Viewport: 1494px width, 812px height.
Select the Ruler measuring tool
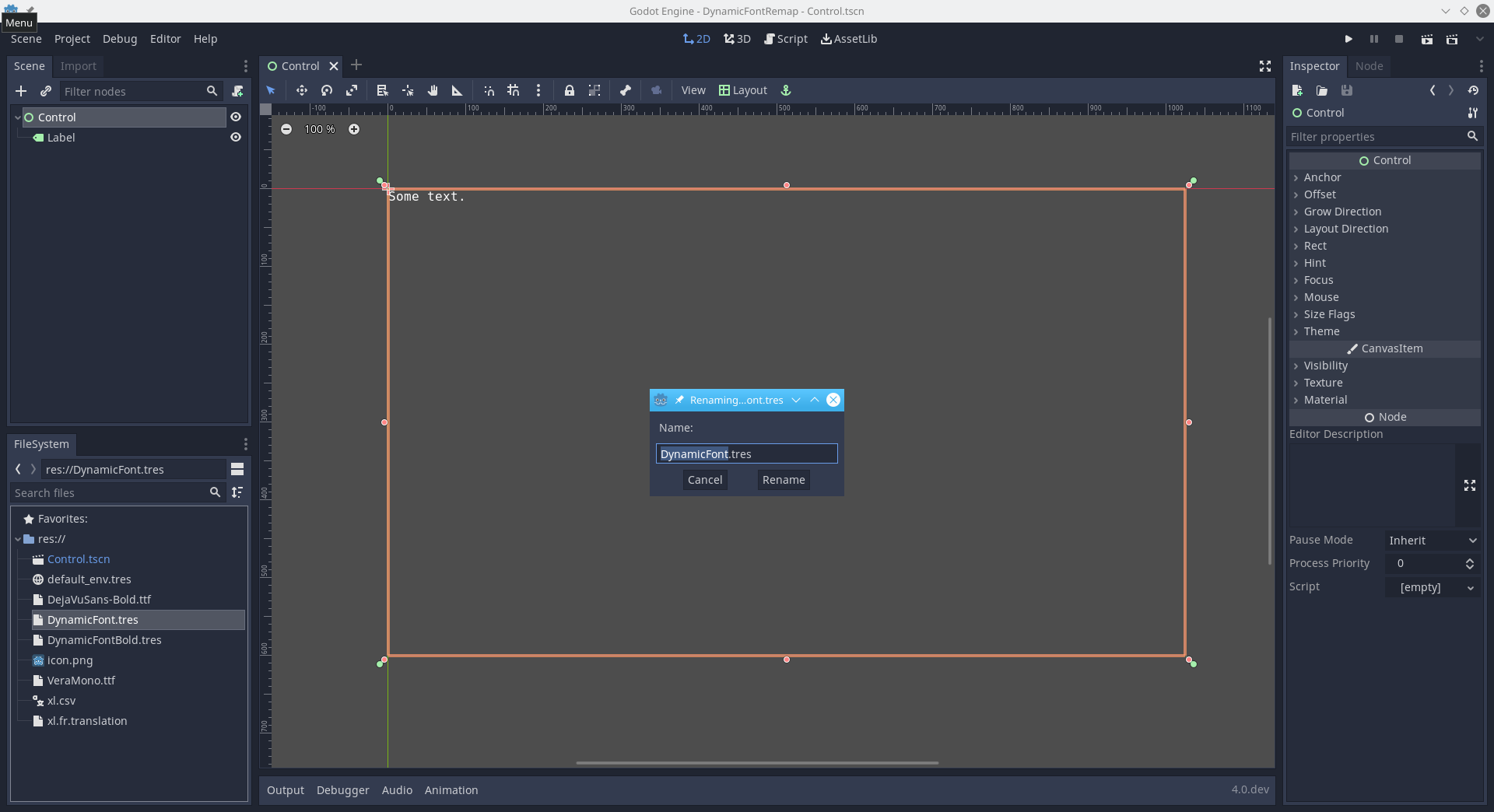pyautogui.click(x=457, y=90)
